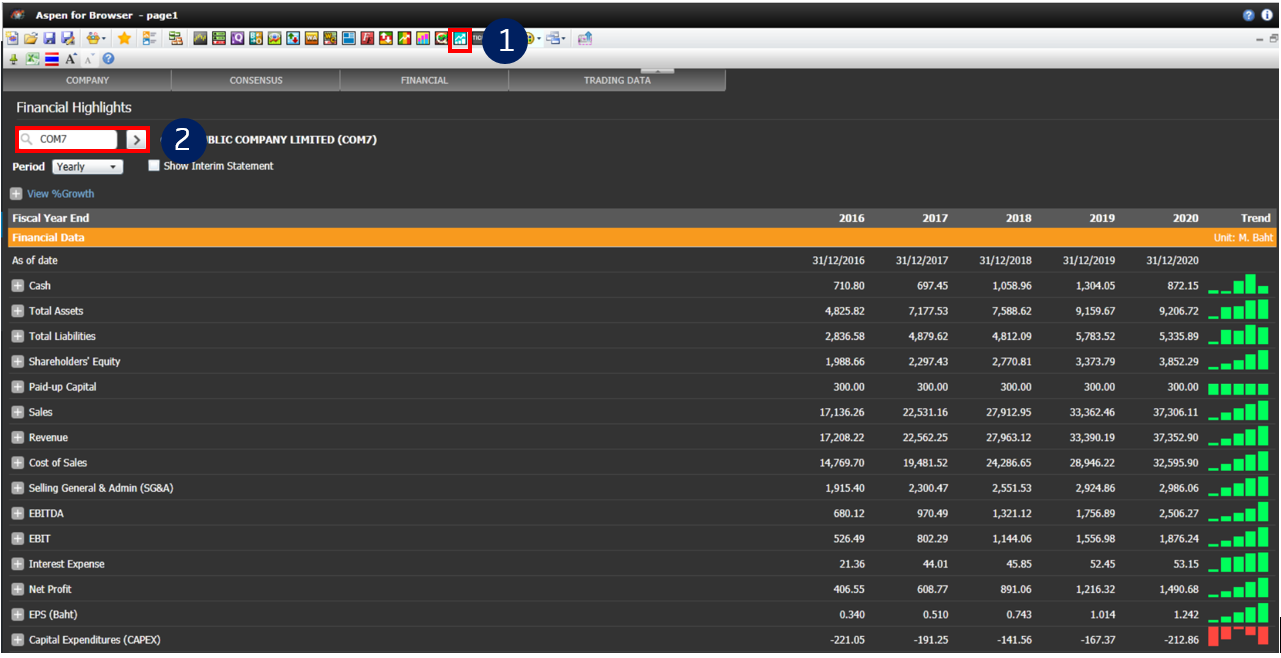Click the View %Growth link
The width and height of the screenshot is (1281, 658).
[60, 194]
